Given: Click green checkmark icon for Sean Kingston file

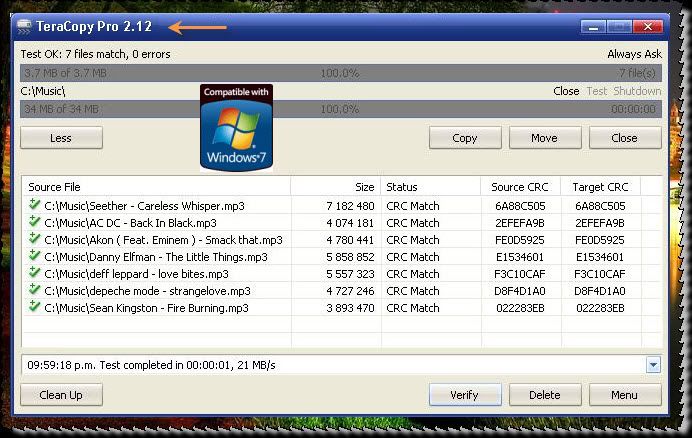Looking at the screenshot, I should coord(35,307).
